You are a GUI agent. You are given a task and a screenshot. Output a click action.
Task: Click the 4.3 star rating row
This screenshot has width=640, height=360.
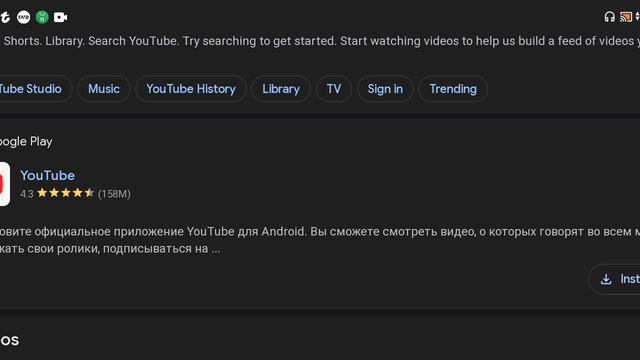76,193
